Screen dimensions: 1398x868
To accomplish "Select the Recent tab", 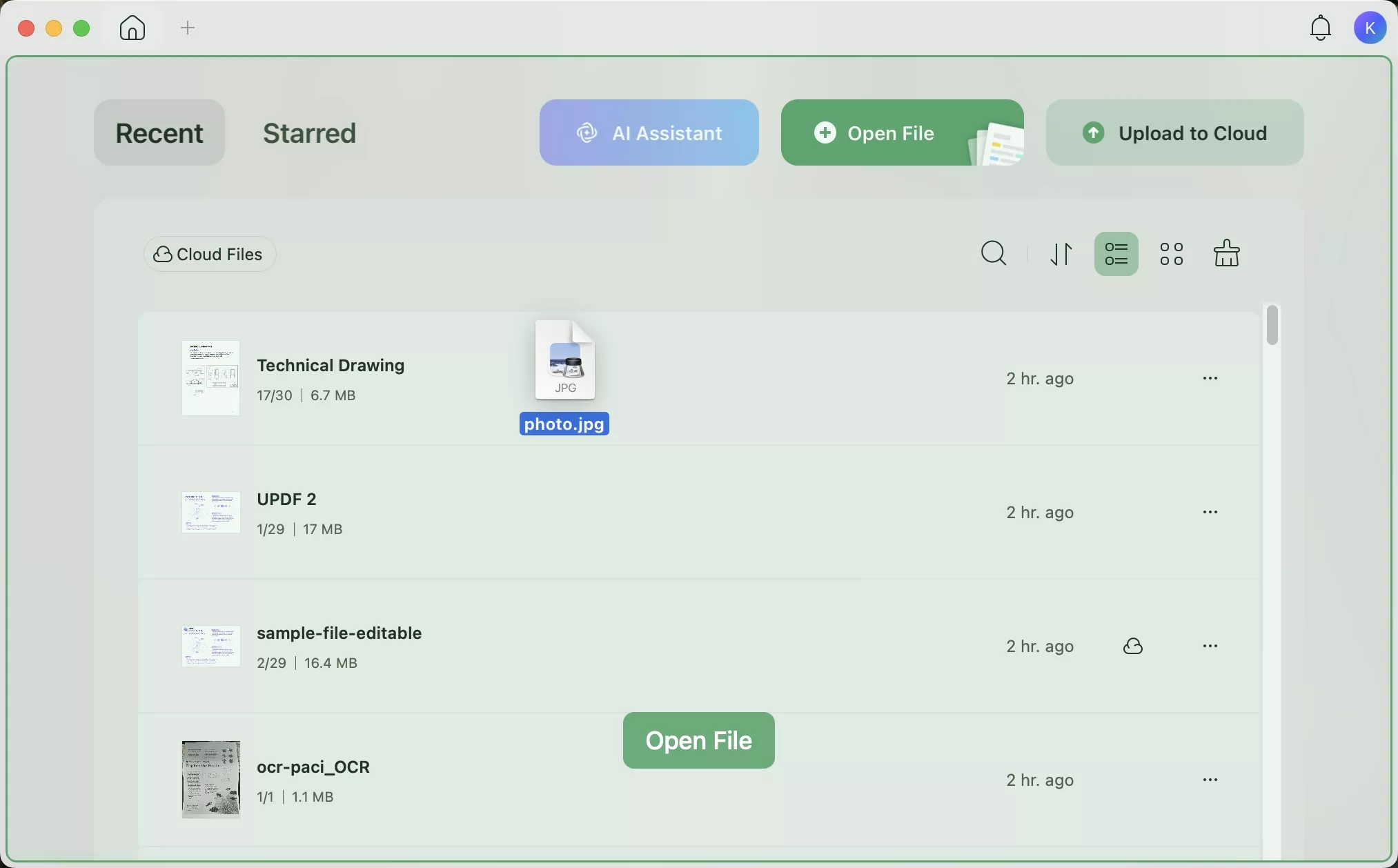I will [159, 133].
